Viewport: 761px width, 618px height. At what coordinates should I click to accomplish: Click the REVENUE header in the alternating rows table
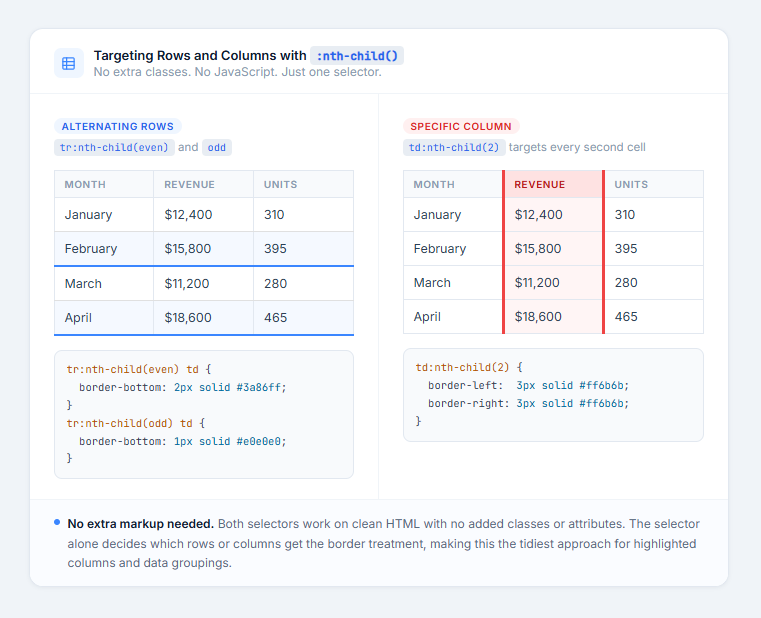coord(203,184)
